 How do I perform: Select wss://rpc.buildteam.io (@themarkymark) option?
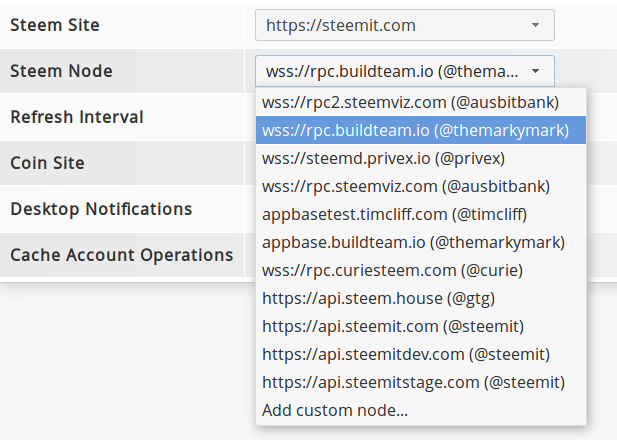(421, 130)
